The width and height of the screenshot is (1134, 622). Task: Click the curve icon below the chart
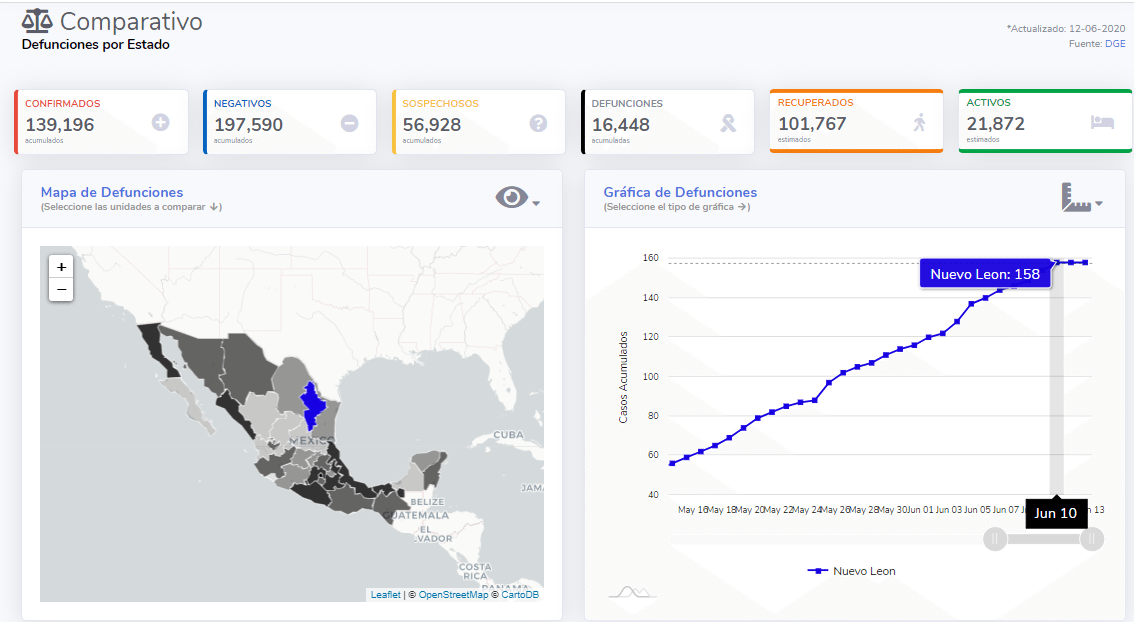coord(632,591)
